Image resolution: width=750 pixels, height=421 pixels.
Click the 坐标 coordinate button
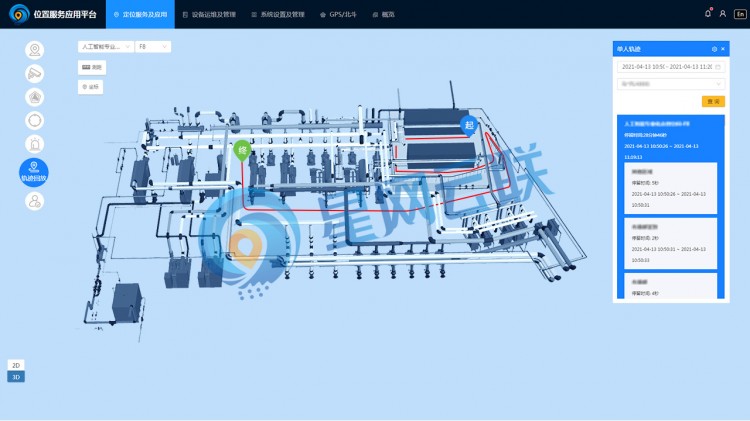(x=91, y=87)
